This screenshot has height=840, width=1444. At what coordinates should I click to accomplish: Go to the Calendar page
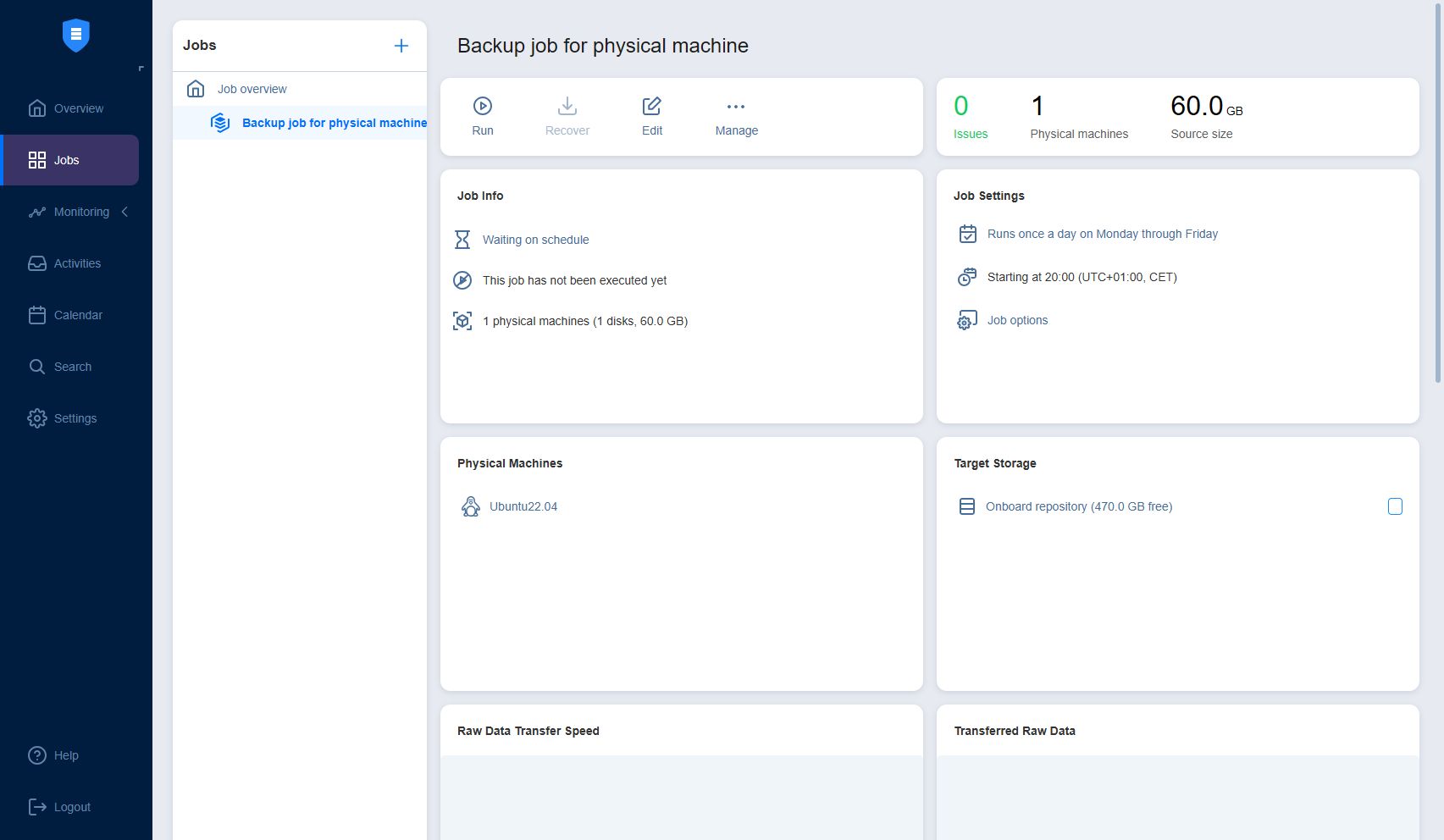click(77, 315)
